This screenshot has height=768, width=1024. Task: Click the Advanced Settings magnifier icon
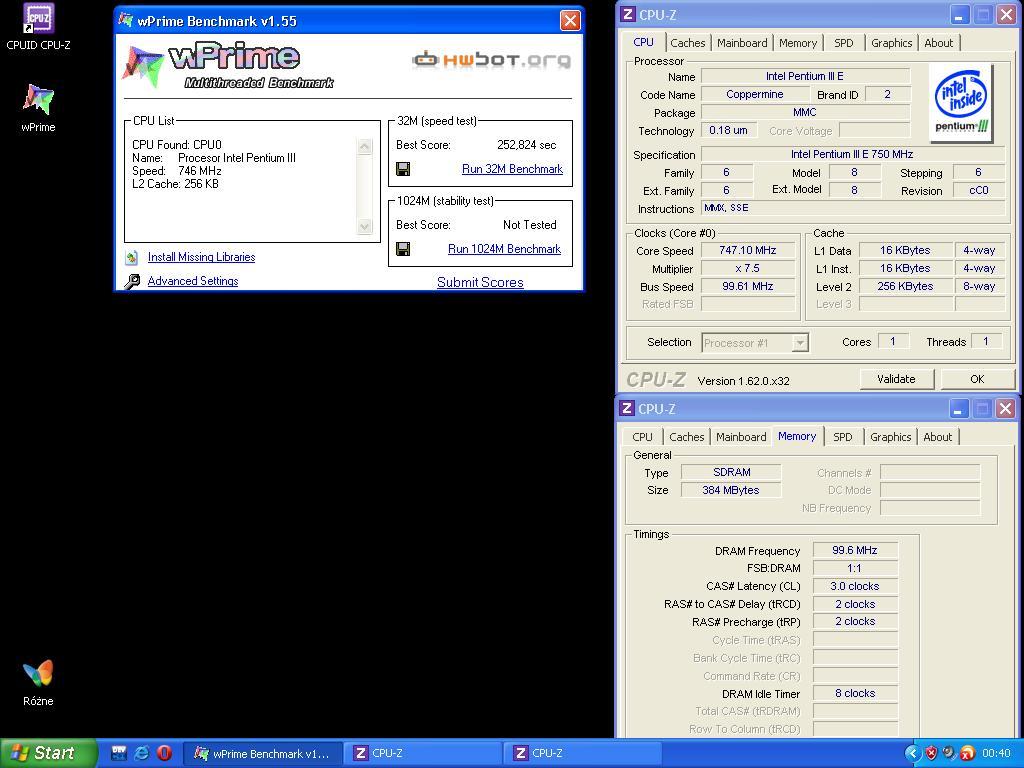[132, 281]
